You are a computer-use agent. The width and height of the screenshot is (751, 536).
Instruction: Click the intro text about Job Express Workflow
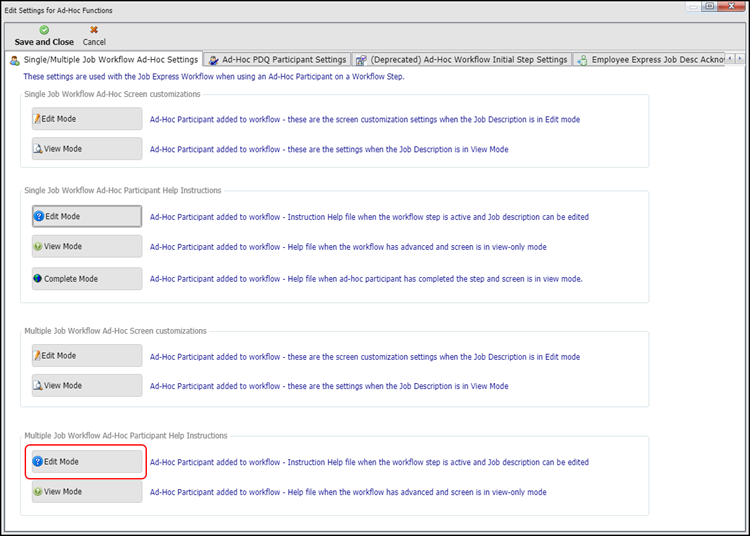click(214, 76)
